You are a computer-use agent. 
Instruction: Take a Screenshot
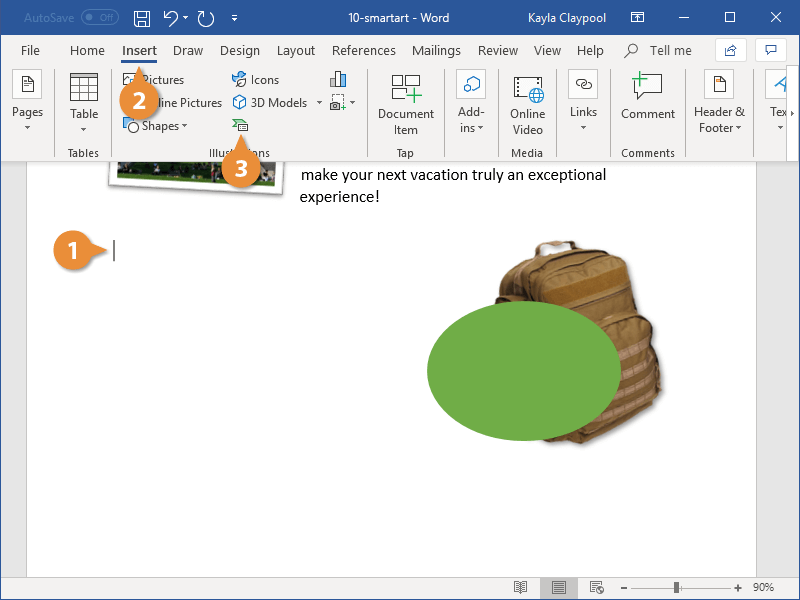click(340, 102)
